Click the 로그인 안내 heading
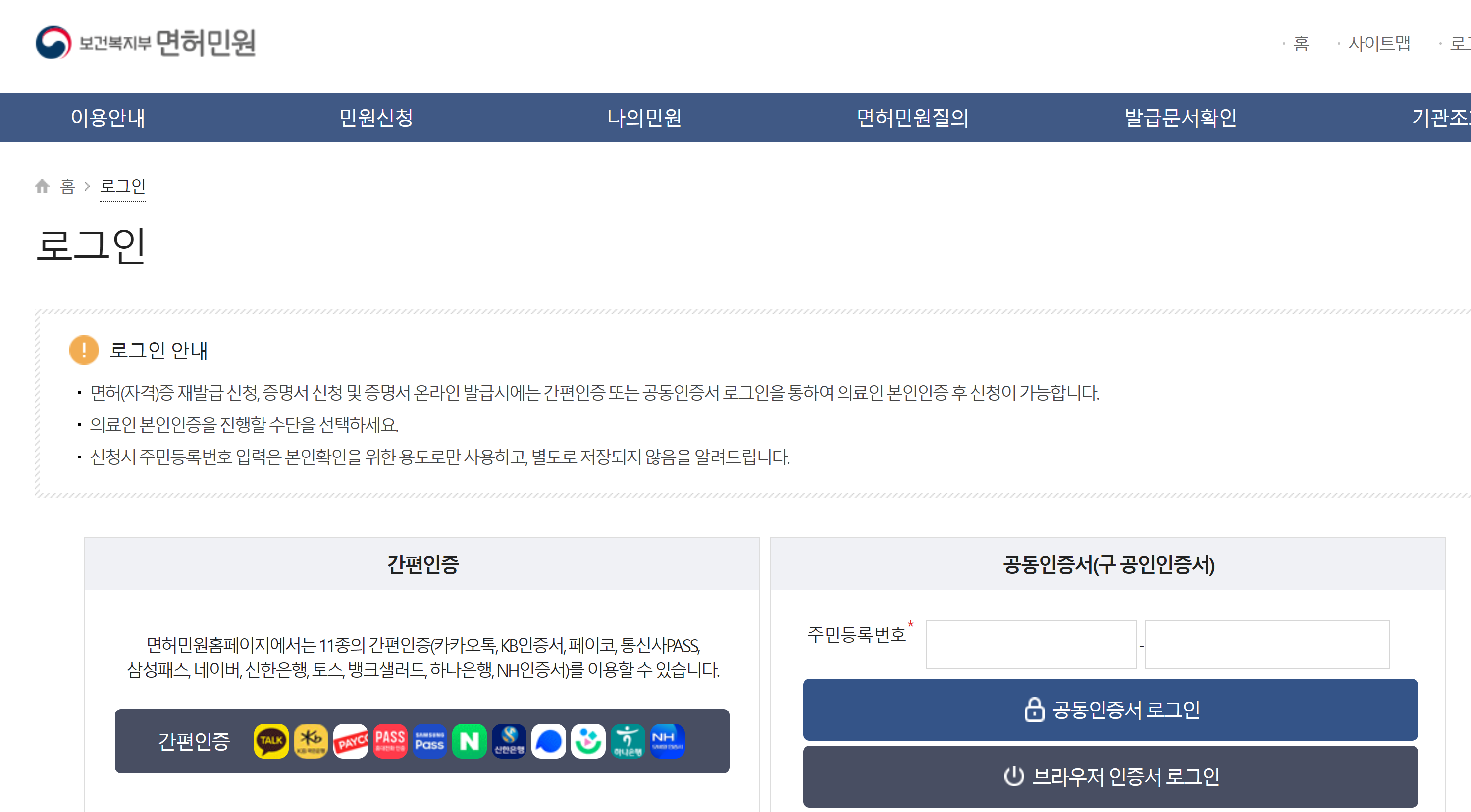Image resolution: width=1471 pixels, height=812 pixels. pyautogui.click(x=159, y=350)
